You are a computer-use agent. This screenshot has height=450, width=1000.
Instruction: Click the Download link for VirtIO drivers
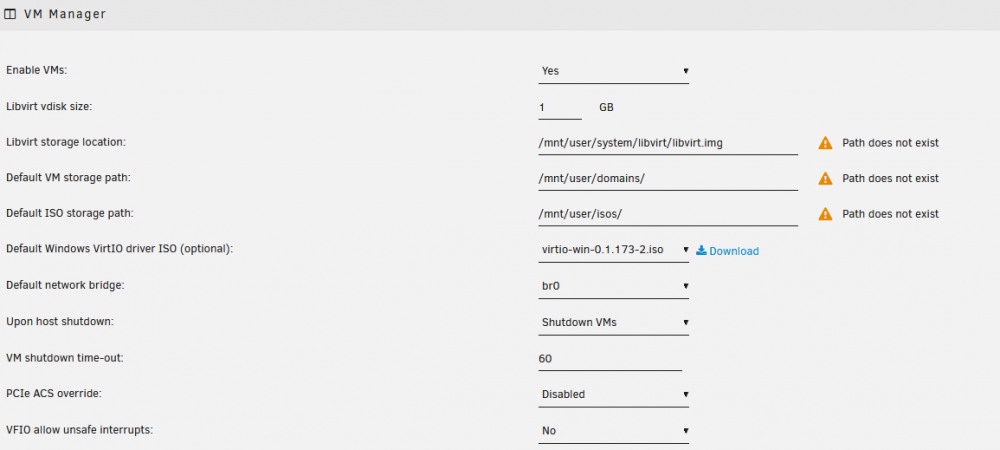click(734, 251)
